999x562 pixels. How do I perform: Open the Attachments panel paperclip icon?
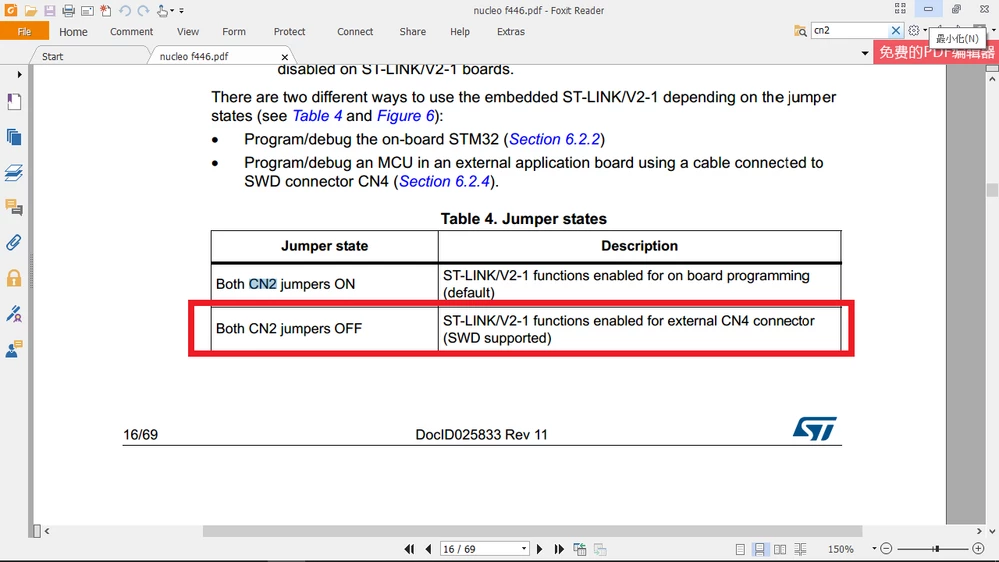pyautogui.click(x=14, y=243)
